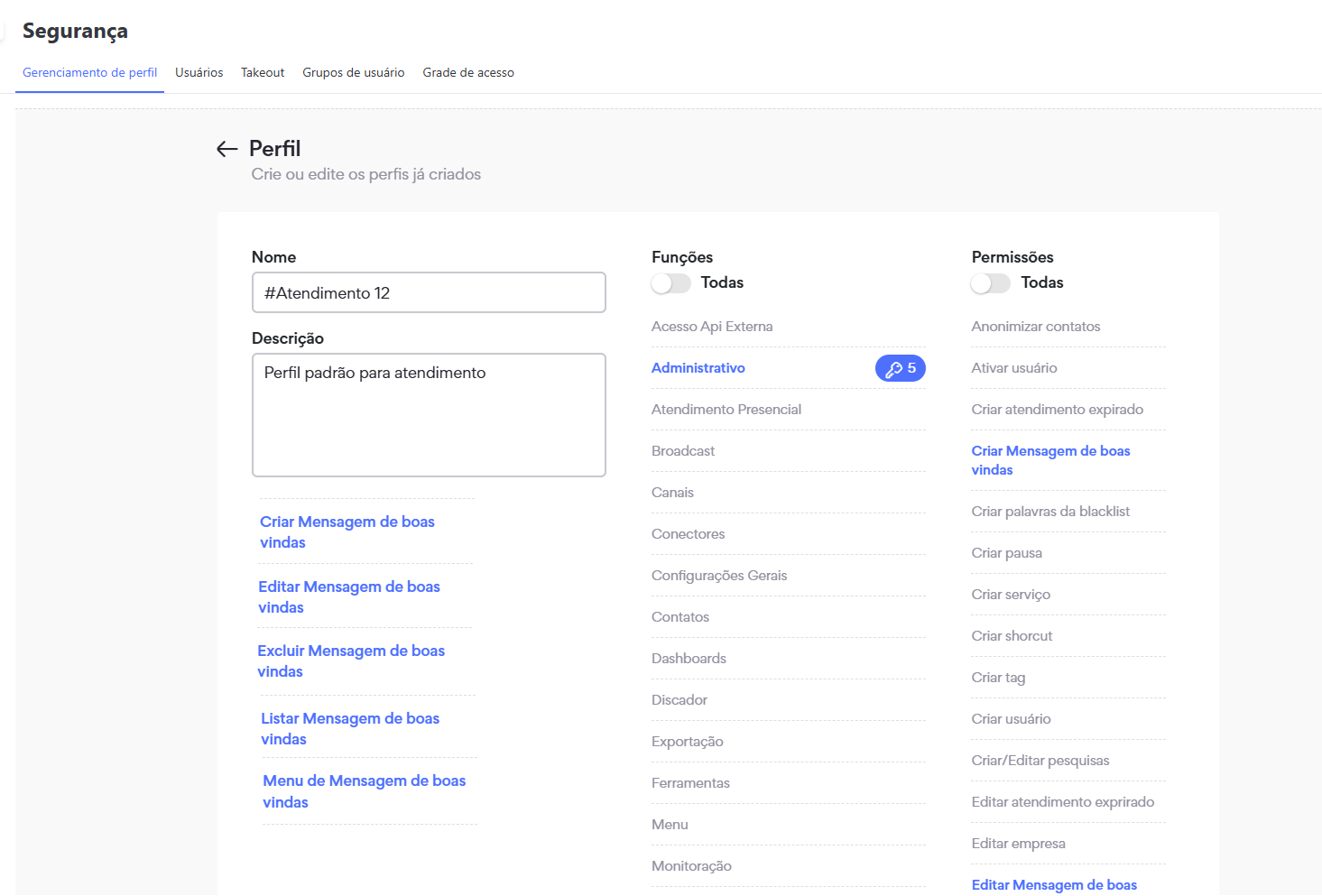Select the Criar tag permission
Viewport: 1322px width, 896px height.
998,678
